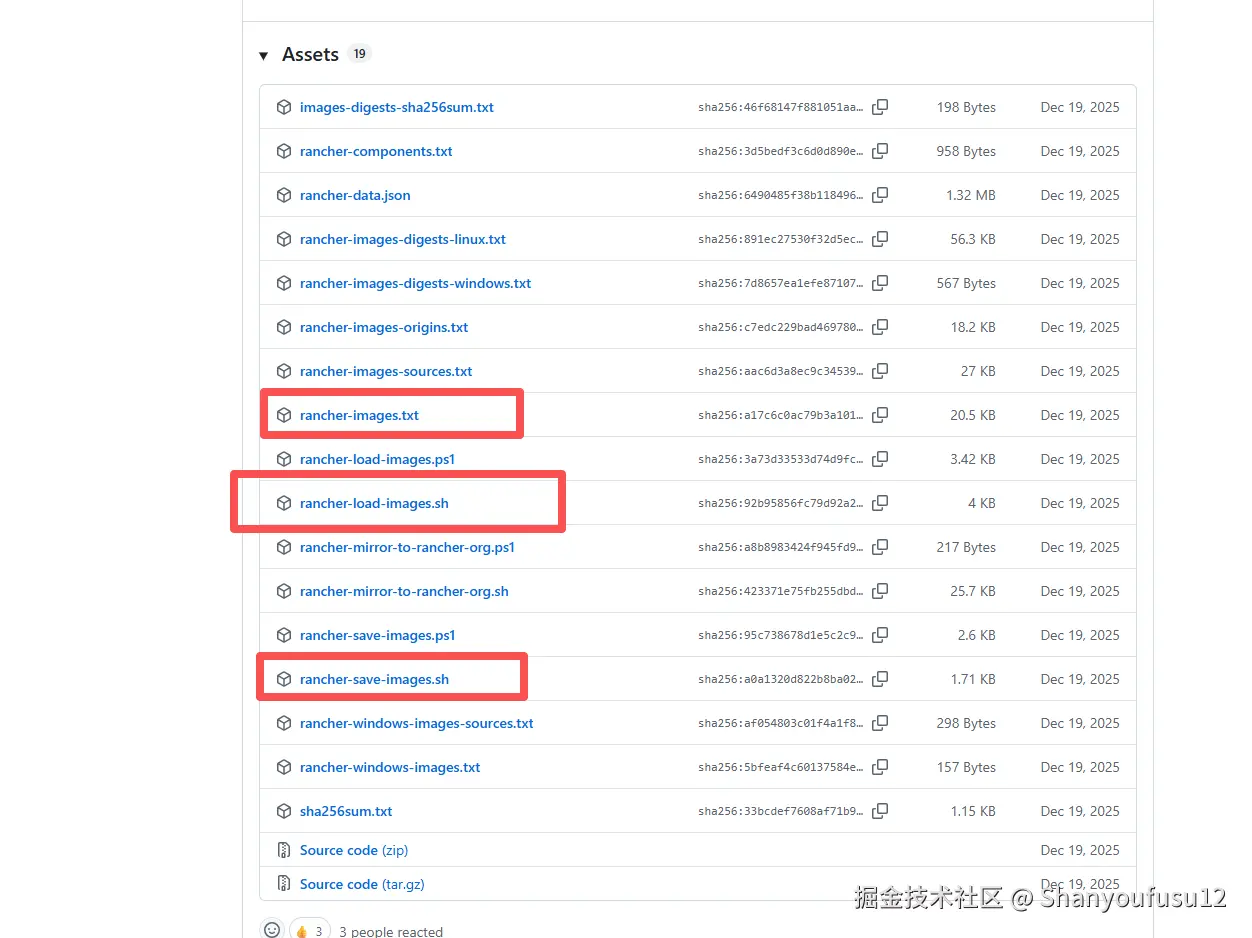This screenshot has height=938, width=1252.
Task: Download sha256sum.txt
Action: [346, 811]
